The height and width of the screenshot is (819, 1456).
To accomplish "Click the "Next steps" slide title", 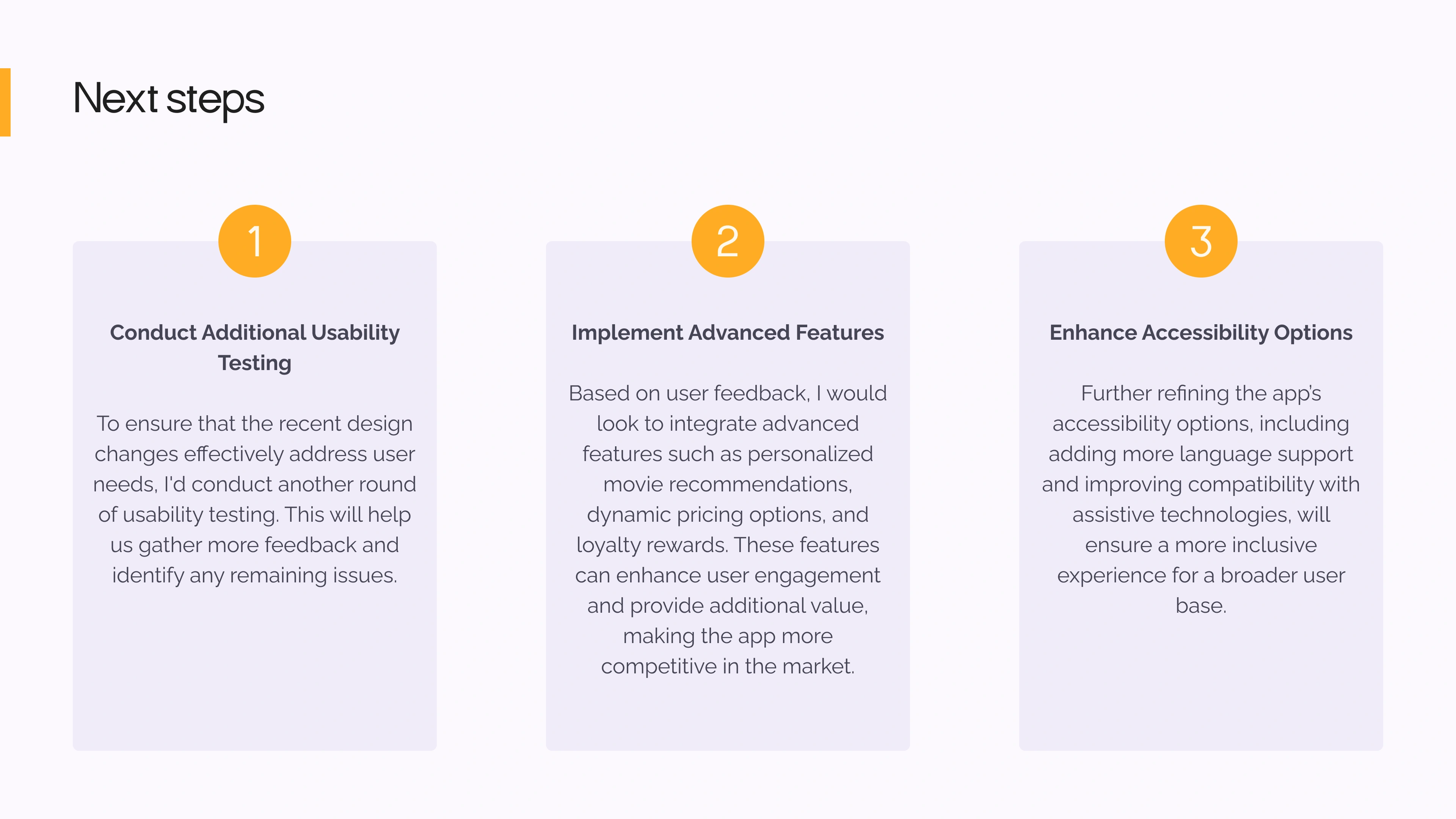I will click(x=168, y=99).
